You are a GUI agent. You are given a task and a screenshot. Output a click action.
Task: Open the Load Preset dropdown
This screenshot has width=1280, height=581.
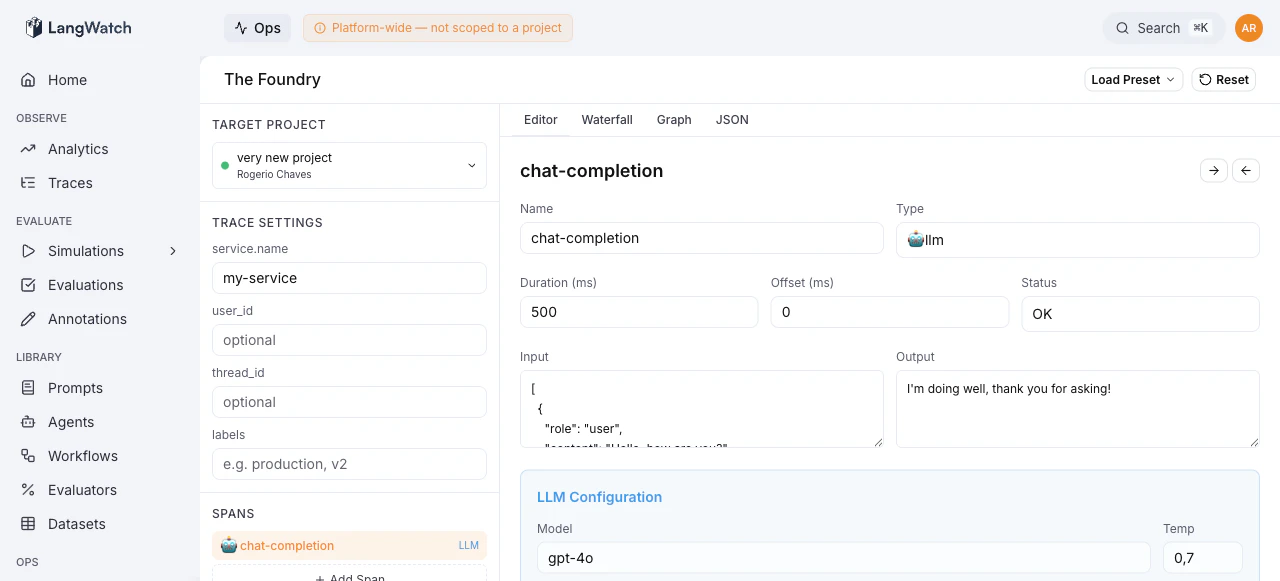tap(1133, 79)
